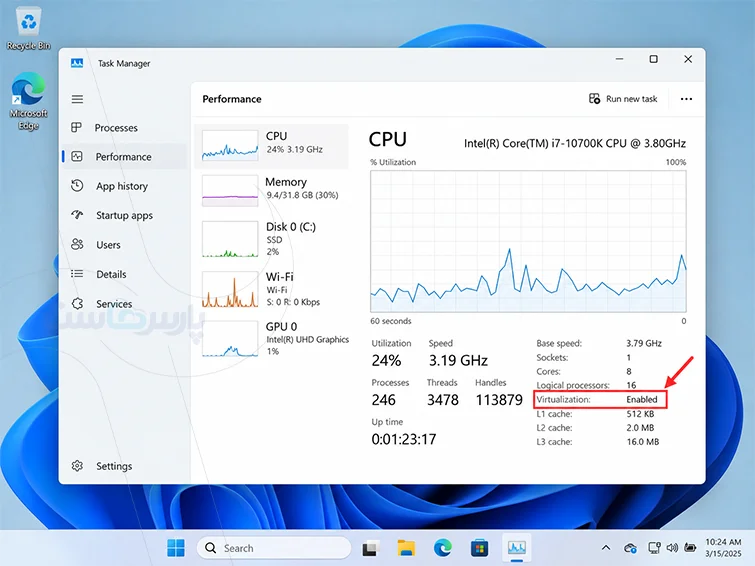Click the Windows Start button
755x566 pixels.
176,548
